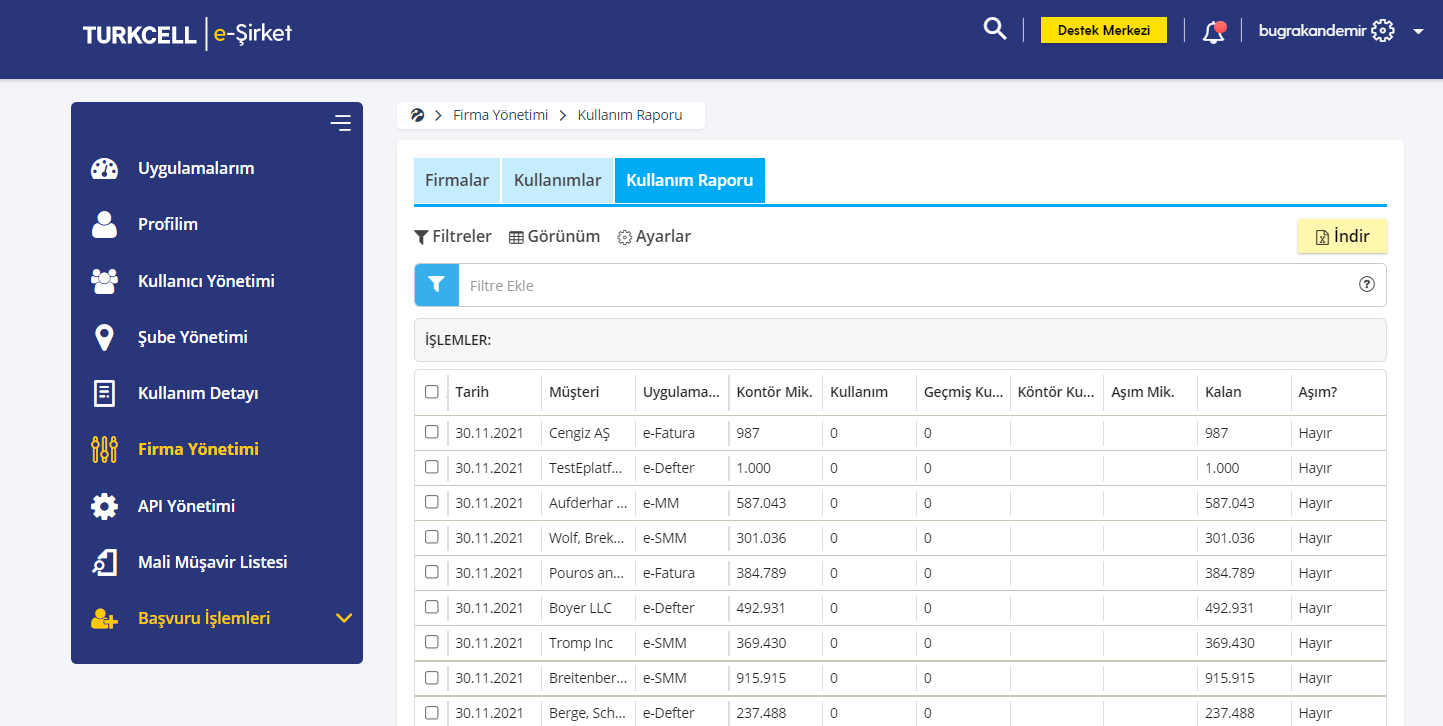This screenshot has height=726, width=1443.
Task: Click the API Yönetimi cog icon
Action: coord(104,506)
